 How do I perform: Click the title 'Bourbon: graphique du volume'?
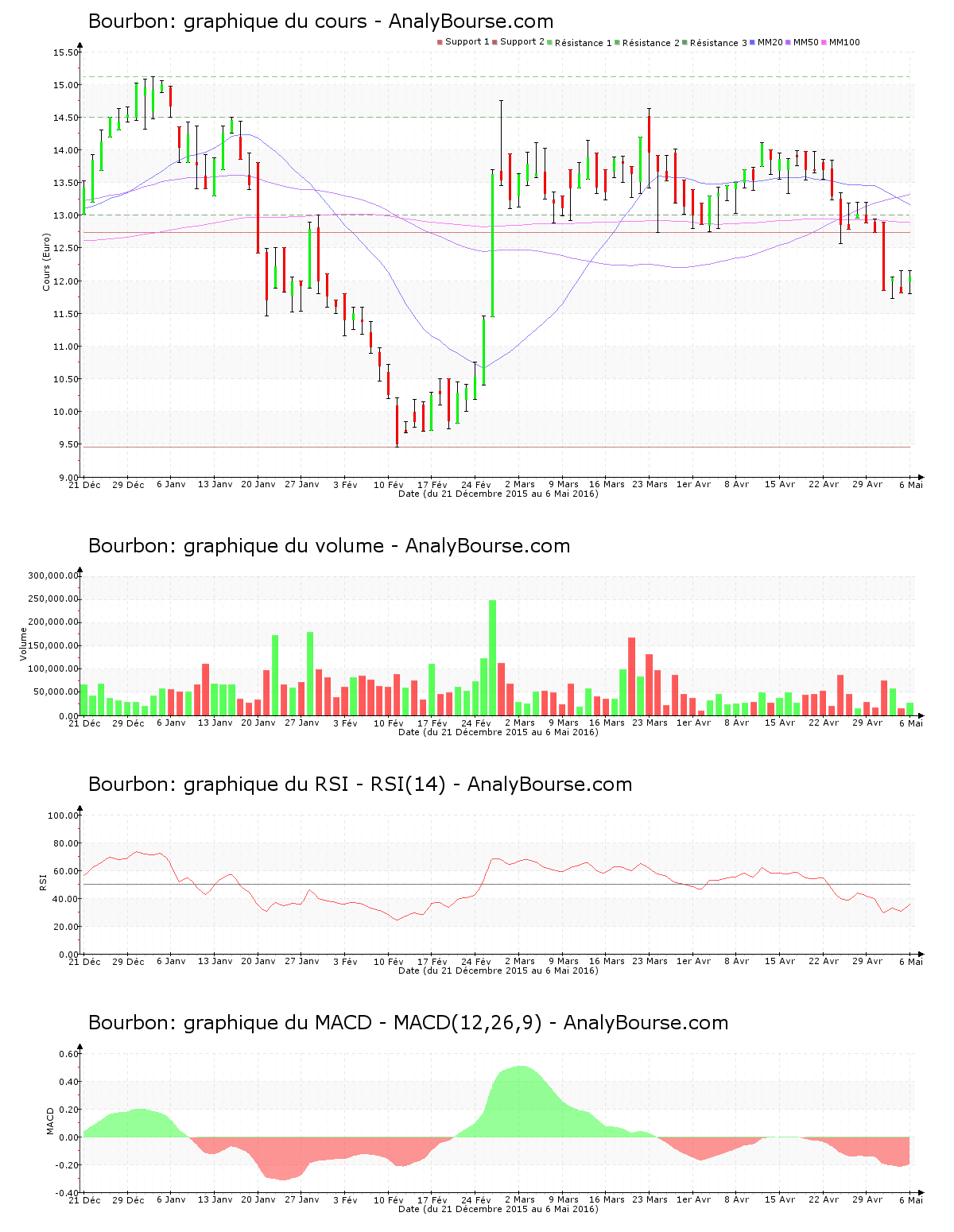pyautogui.click(x=236, y=546)
